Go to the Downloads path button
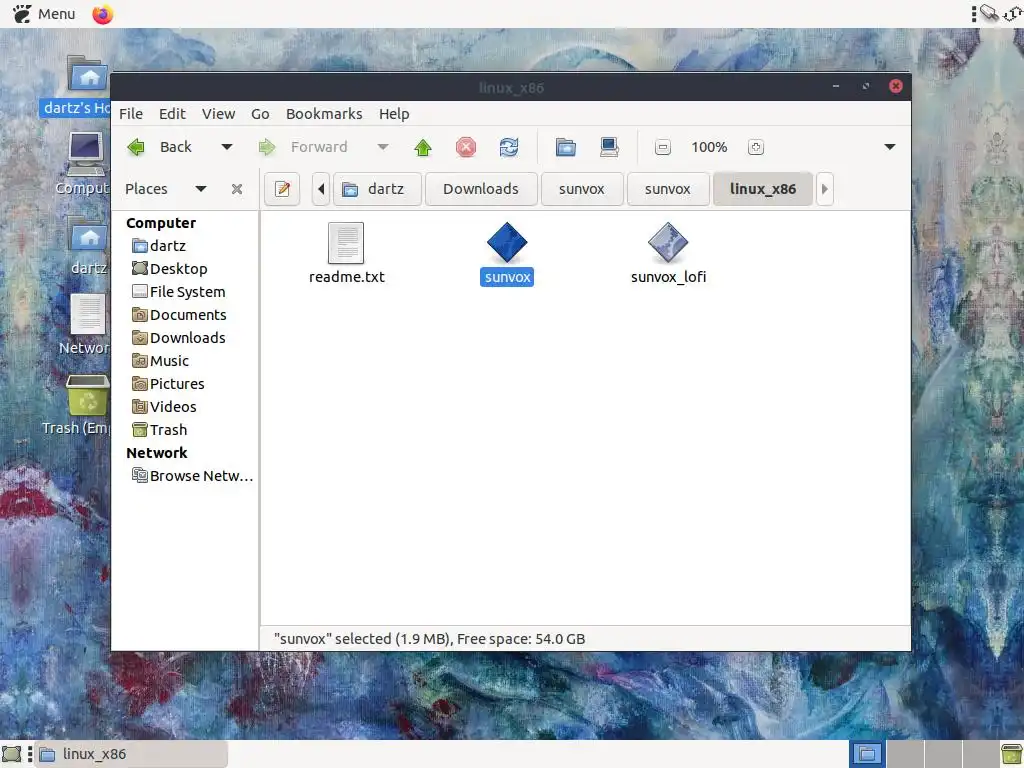Image resolution: width=1024 pixels, height=768 pixels. pyautogui.click(x=481, y=189)
